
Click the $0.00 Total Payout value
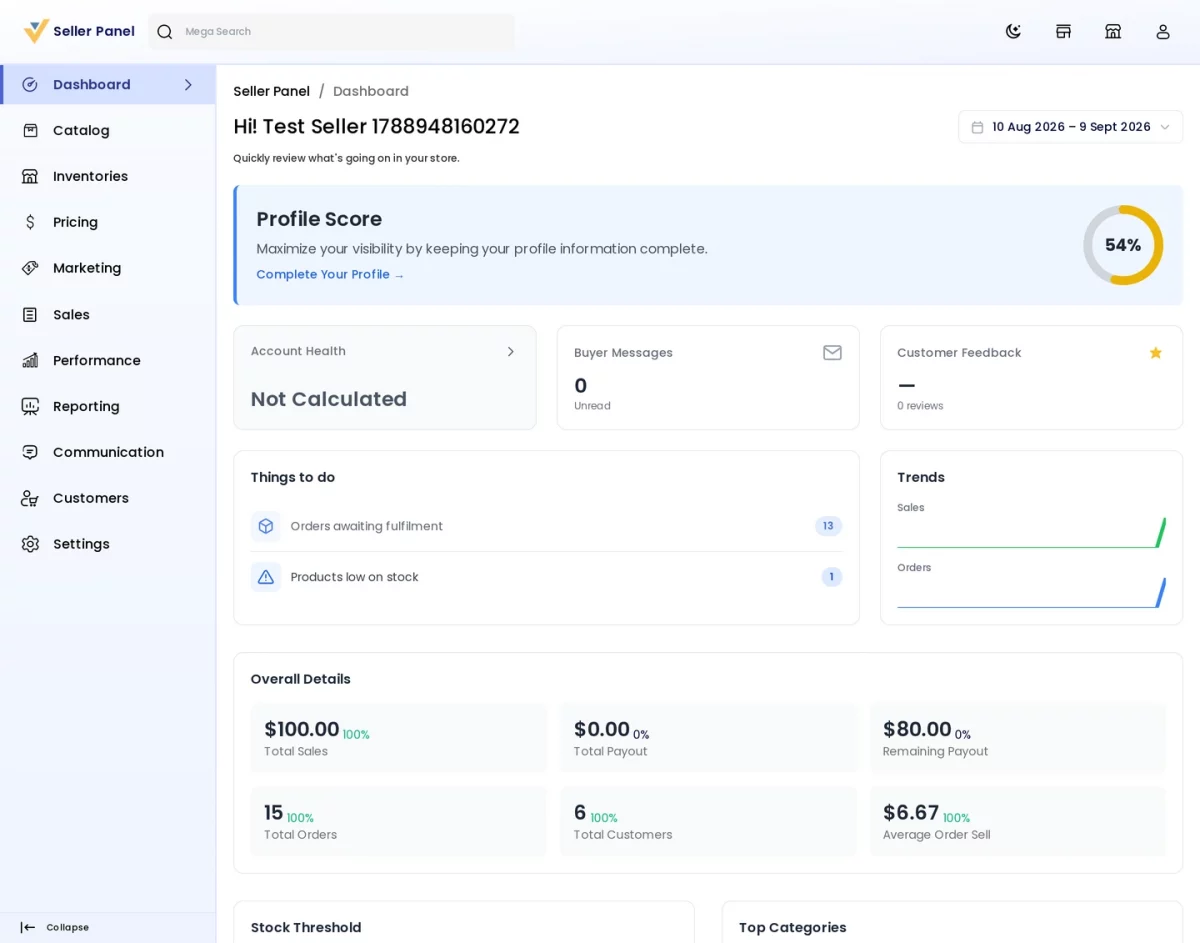coord(601,729)
